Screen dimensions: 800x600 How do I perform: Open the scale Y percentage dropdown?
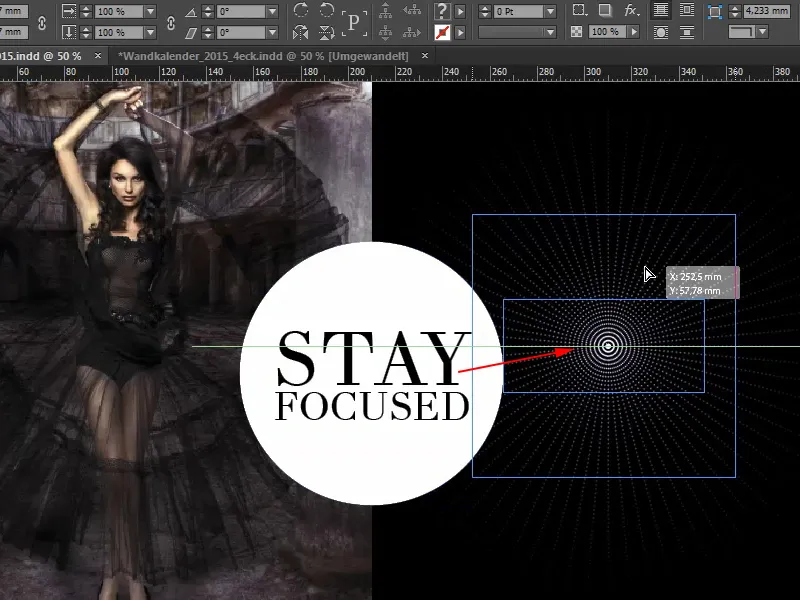[x=150, y=33]
